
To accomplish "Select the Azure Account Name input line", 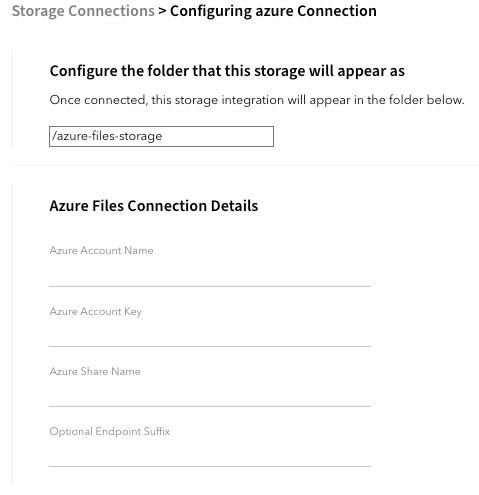I will coord(210,275).
